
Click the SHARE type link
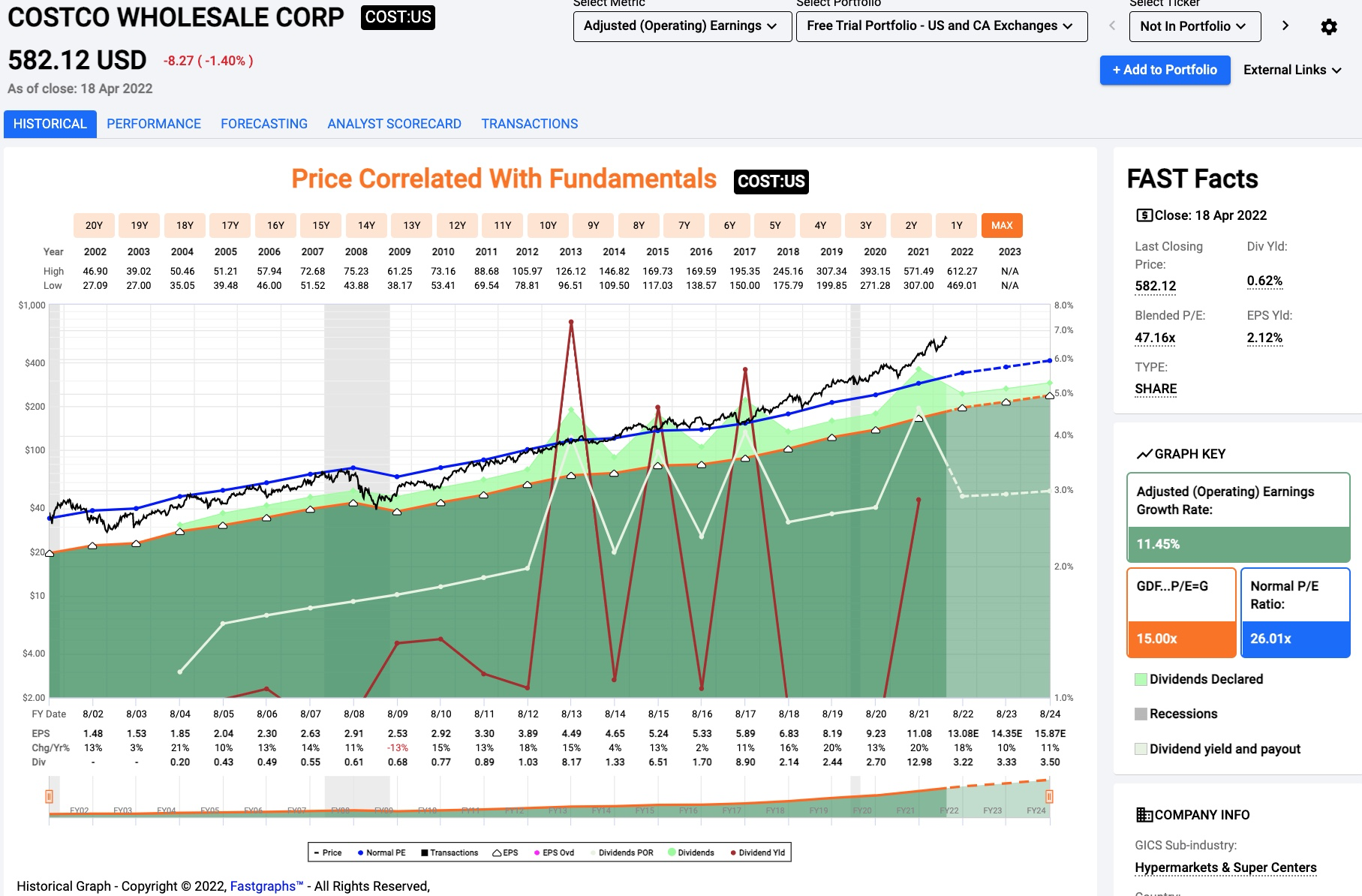tap(1156, 389)
